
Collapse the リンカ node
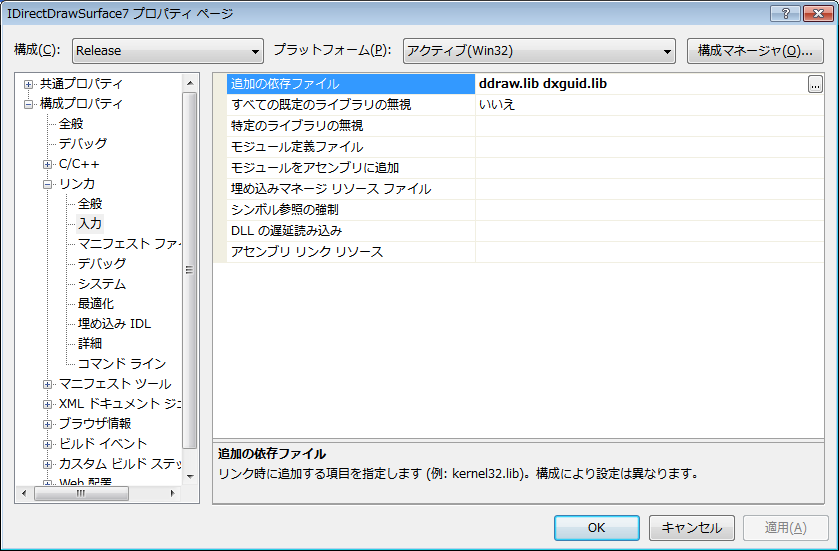point(48,184)
